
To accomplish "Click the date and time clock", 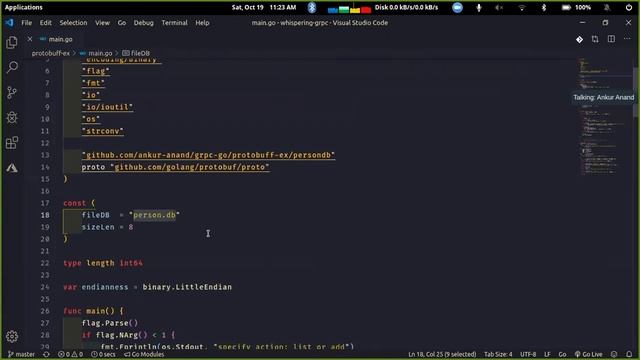I will click(264, 7).
